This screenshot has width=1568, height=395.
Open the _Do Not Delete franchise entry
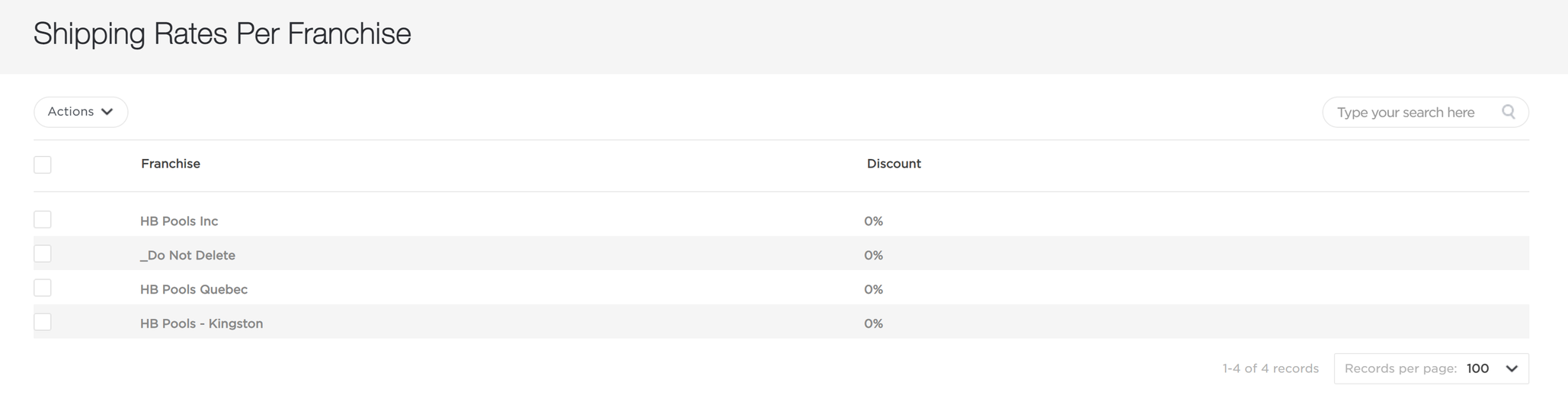187,255
